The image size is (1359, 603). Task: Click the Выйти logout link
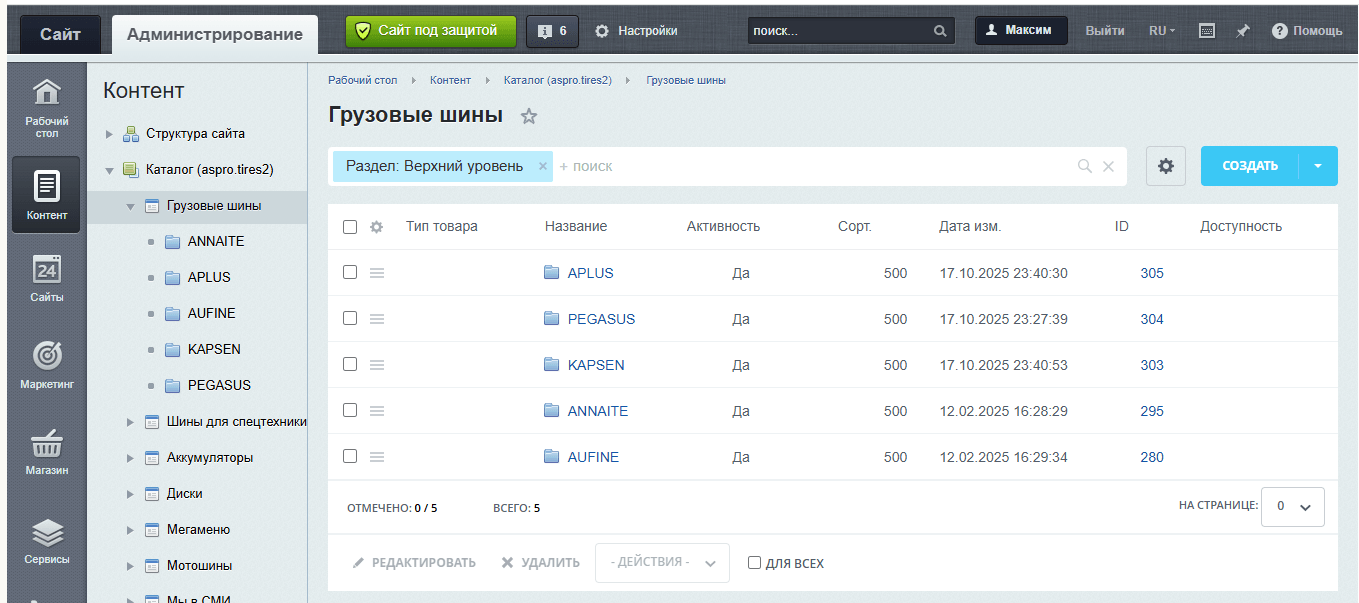(1104, 31)
